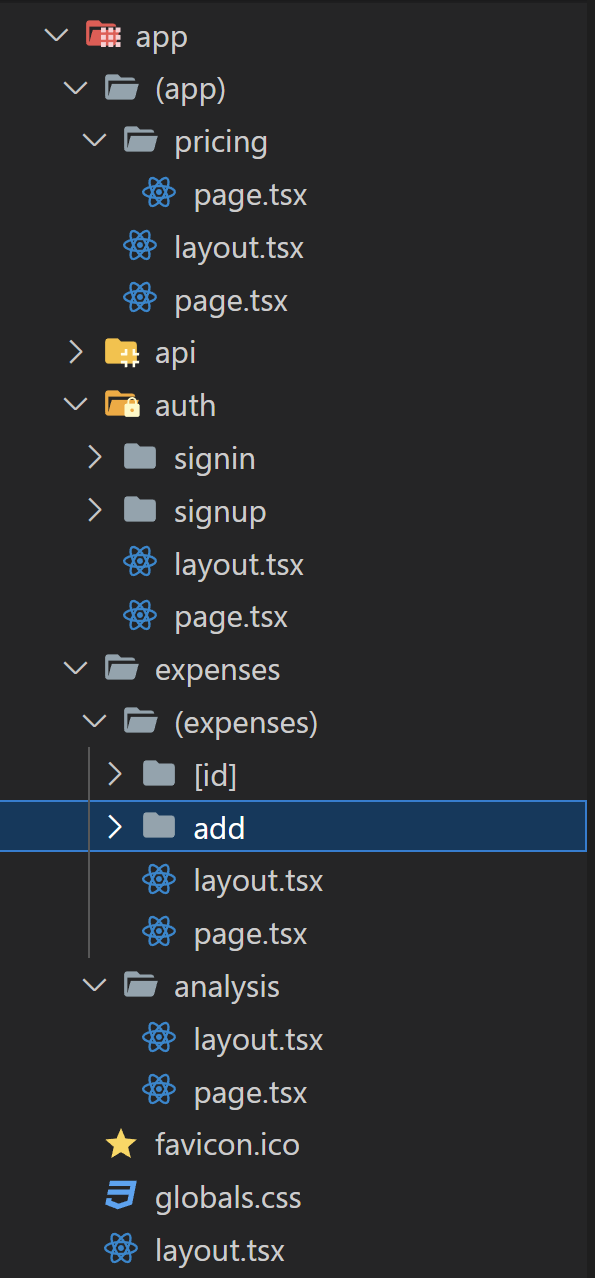Open page.tsx label in (expenses) group
The image size is (595, 1278).
pos(250,934)
